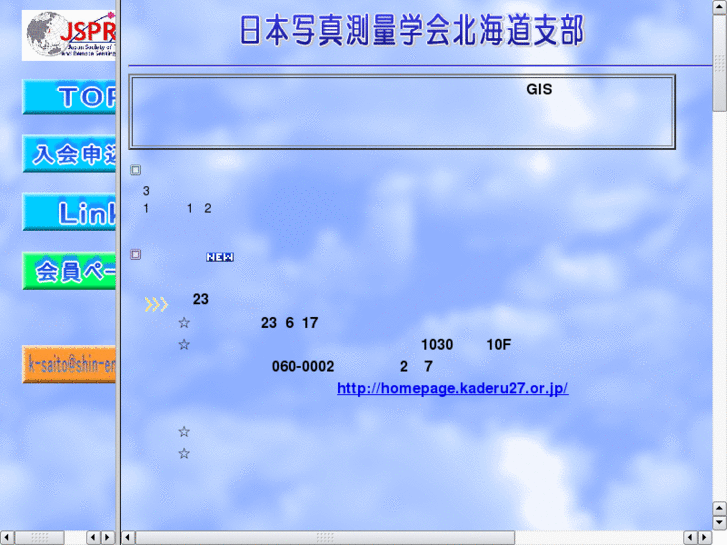
Task: Click the left frame horizontal scrollbar thumb
Action: tap(39, 538)
